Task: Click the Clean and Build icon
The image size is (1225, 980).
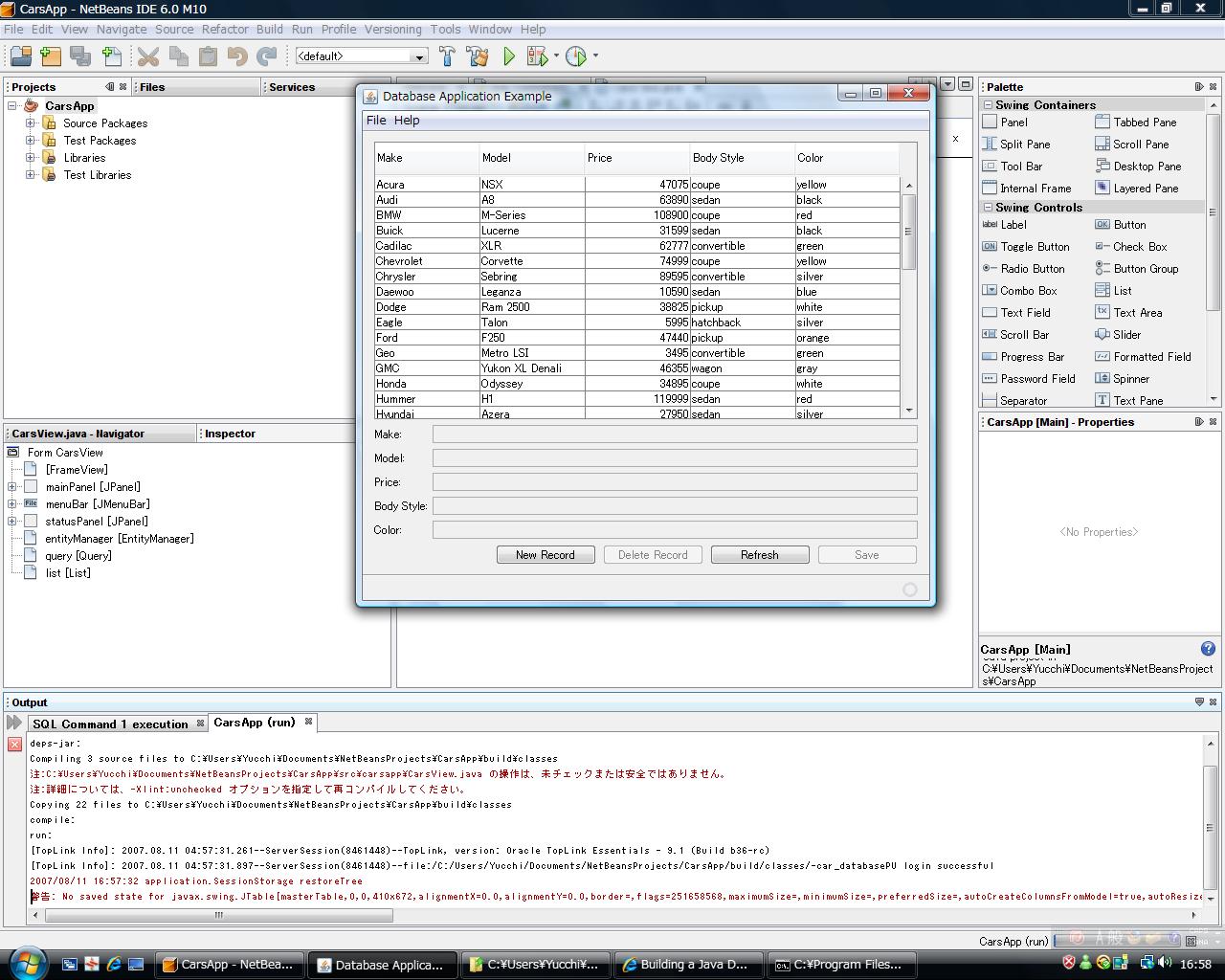Action: tap(477, 56)
